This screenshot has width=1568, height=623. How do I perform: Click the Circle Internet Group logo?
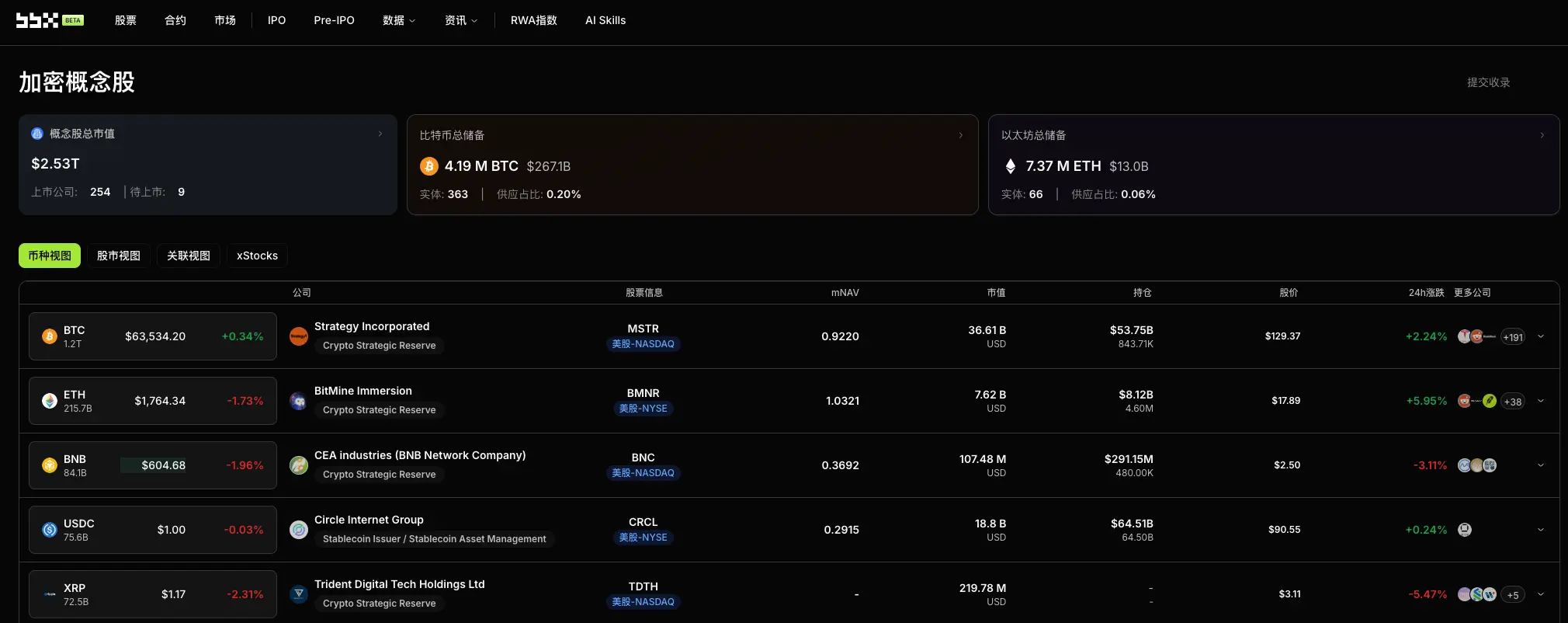[x=299, y=530]
